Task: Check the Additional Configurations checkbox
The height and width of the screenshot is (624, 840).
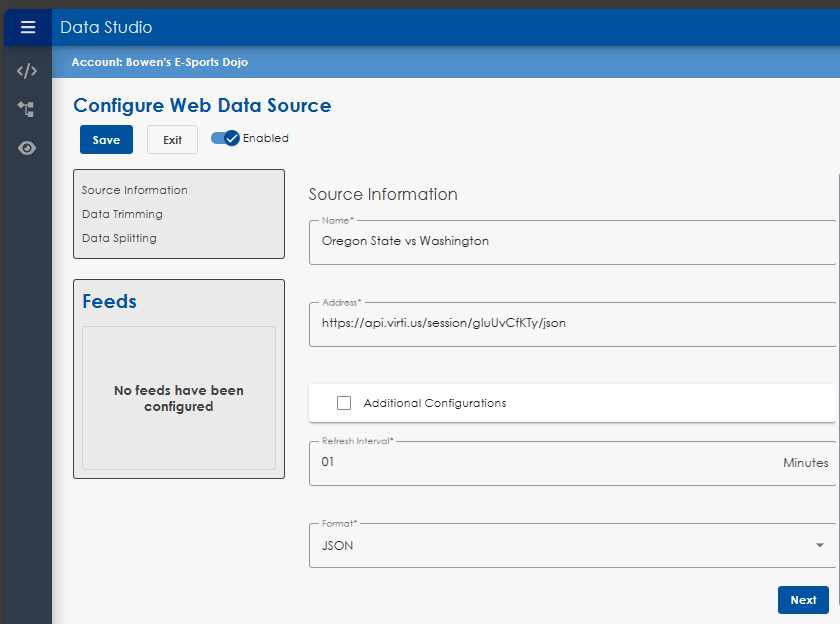Action: pos(344,403)
